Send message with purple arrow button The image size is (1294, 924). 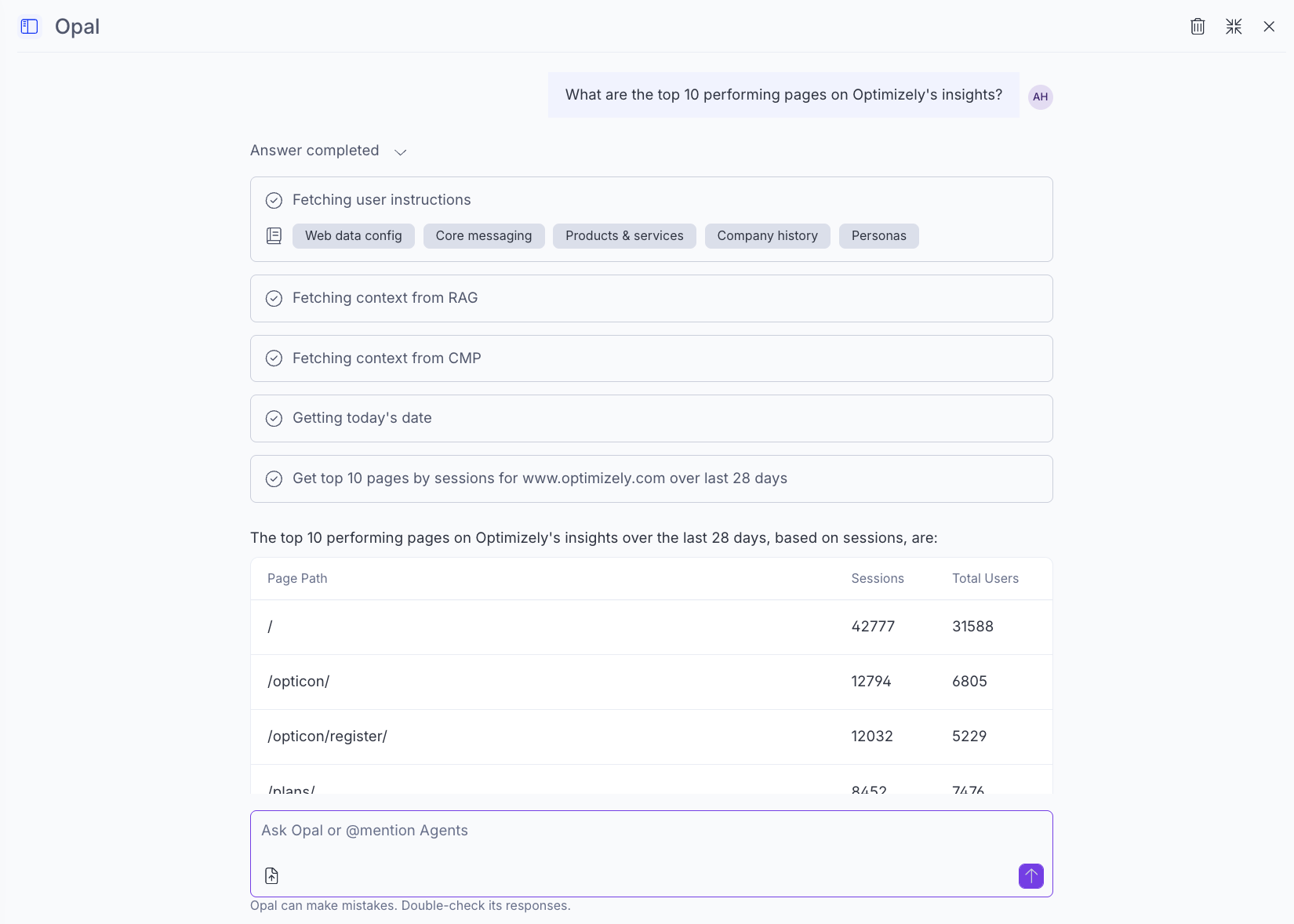1031,876
